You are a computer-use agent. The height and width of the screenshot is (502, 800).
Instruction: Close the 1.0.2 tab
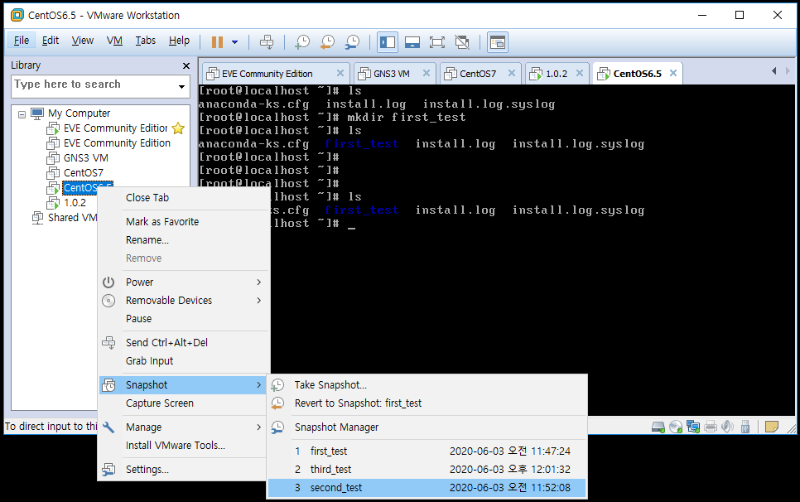tap(580, 73)
